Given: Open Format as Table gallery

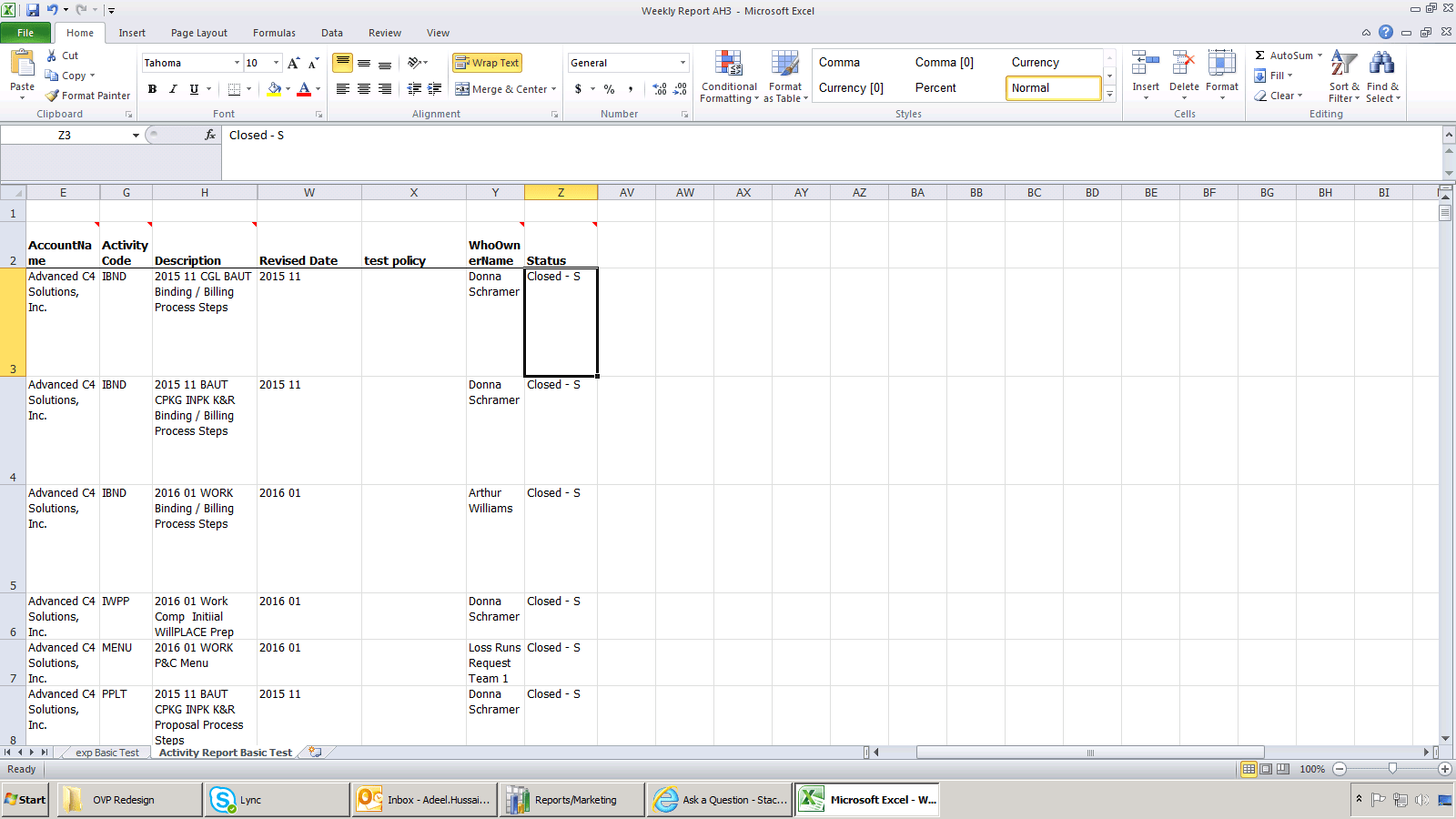Looking at the screenshot, I should pyautogui.click(x=785, y=76).
